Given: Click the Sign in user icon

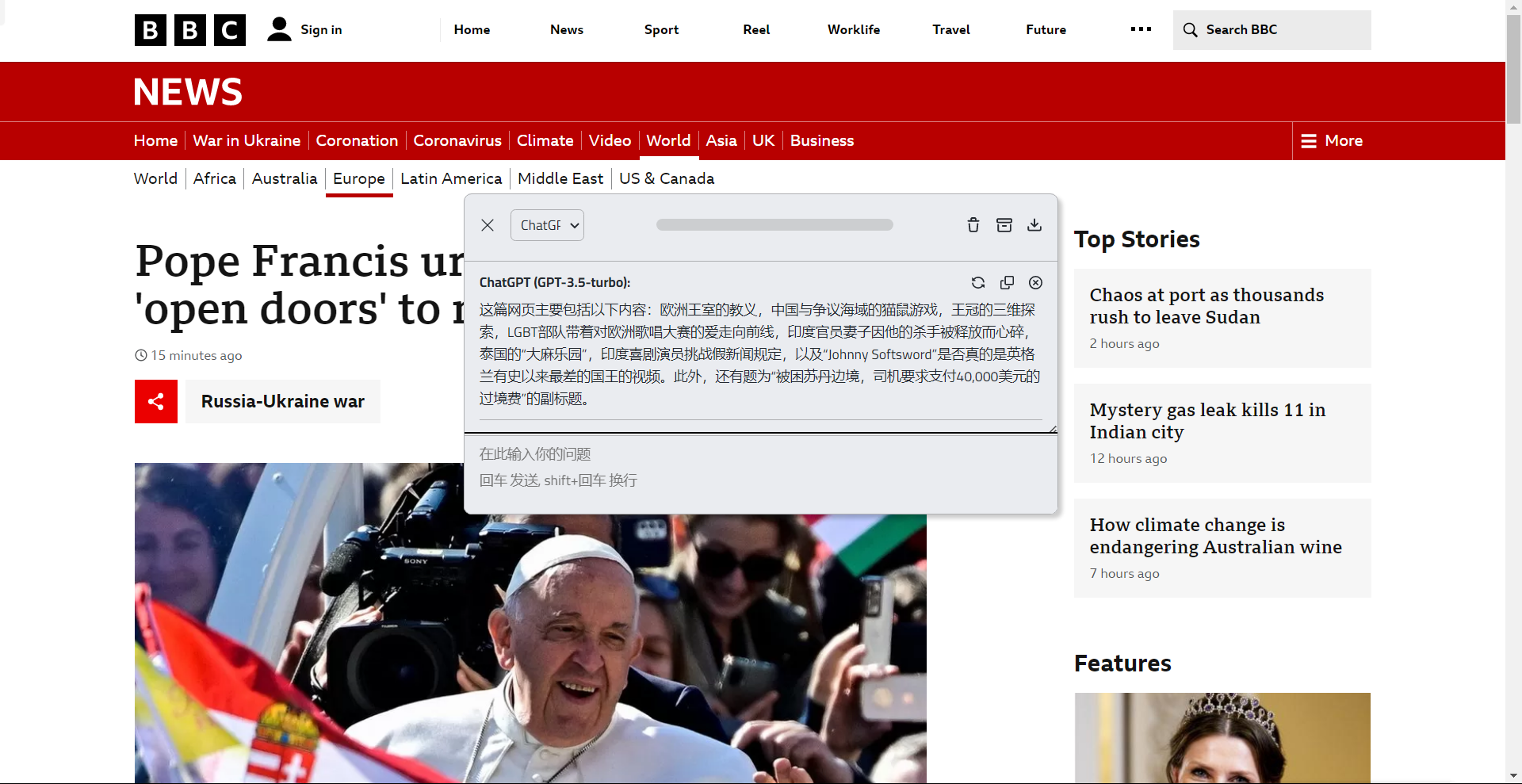Looking at the screenshot, I should pos(279,29).
